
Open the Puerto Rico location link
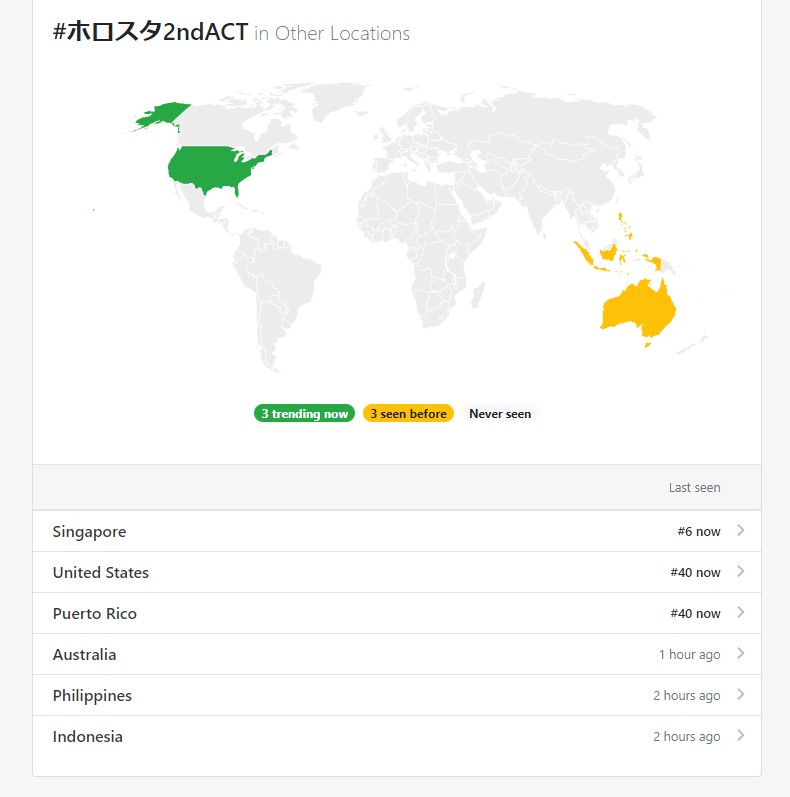click(95, 614)
